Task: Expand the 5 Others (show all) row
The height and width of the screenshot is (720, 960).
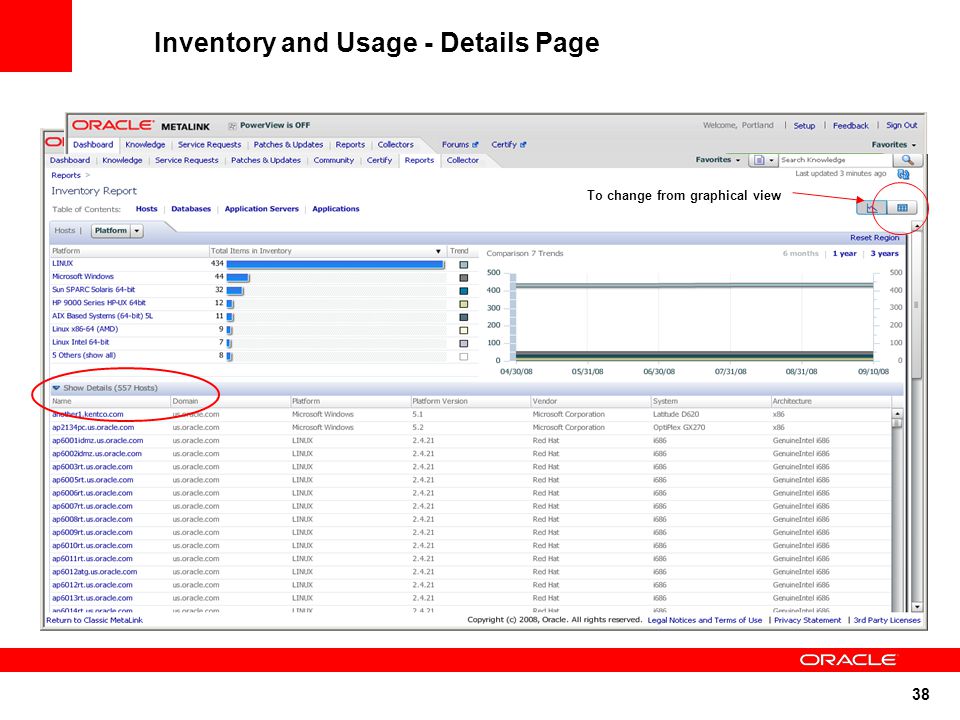Action: (x=84, y=355)
